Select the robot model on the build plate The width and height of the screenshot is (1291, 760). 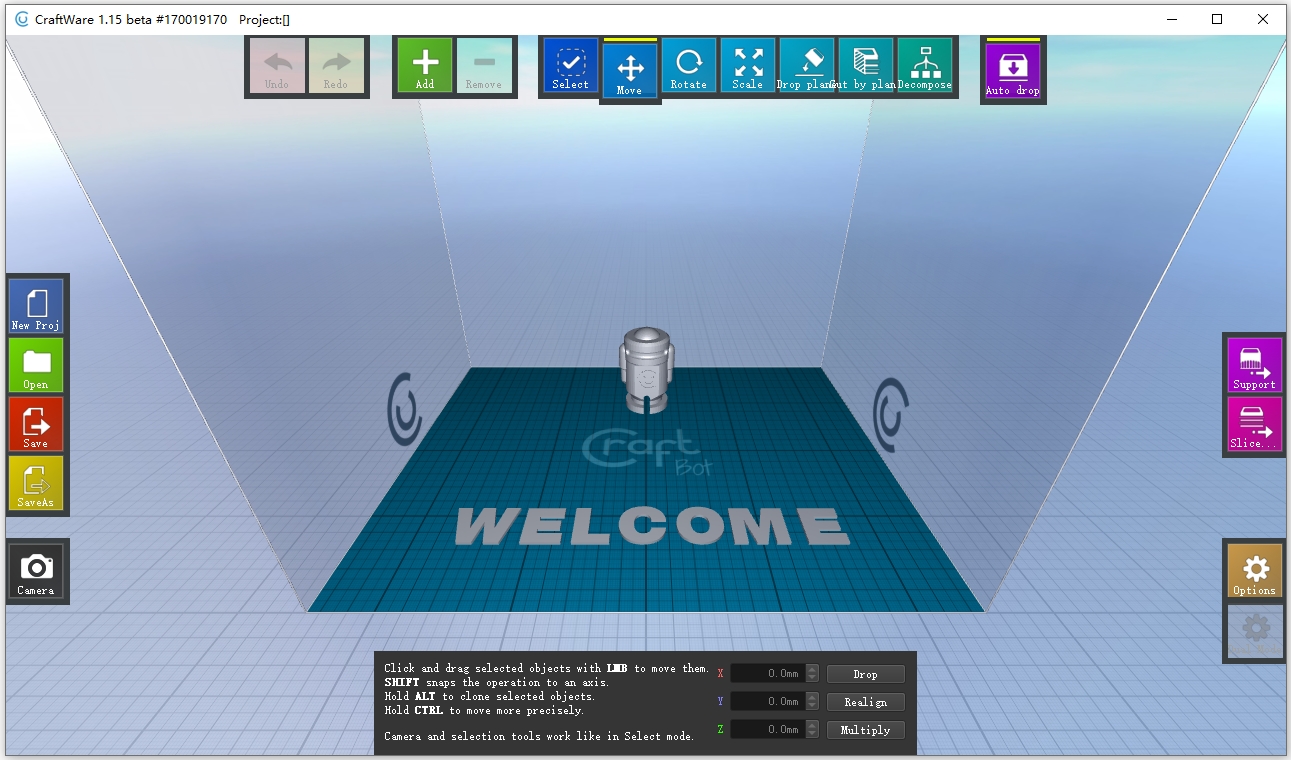pos(647,369)
